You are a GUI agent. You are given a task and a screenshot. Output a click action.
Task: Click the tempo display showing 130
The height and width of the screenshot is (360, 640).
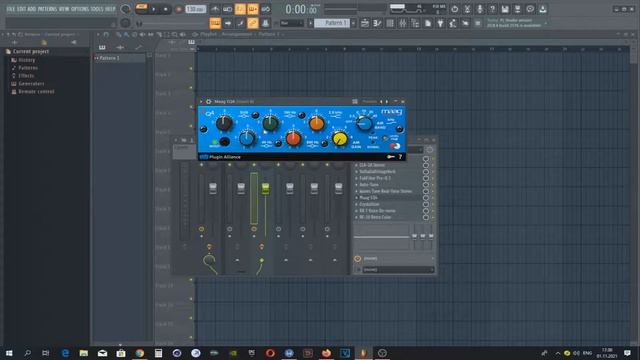pyautogui.click(x=195, y=9)
